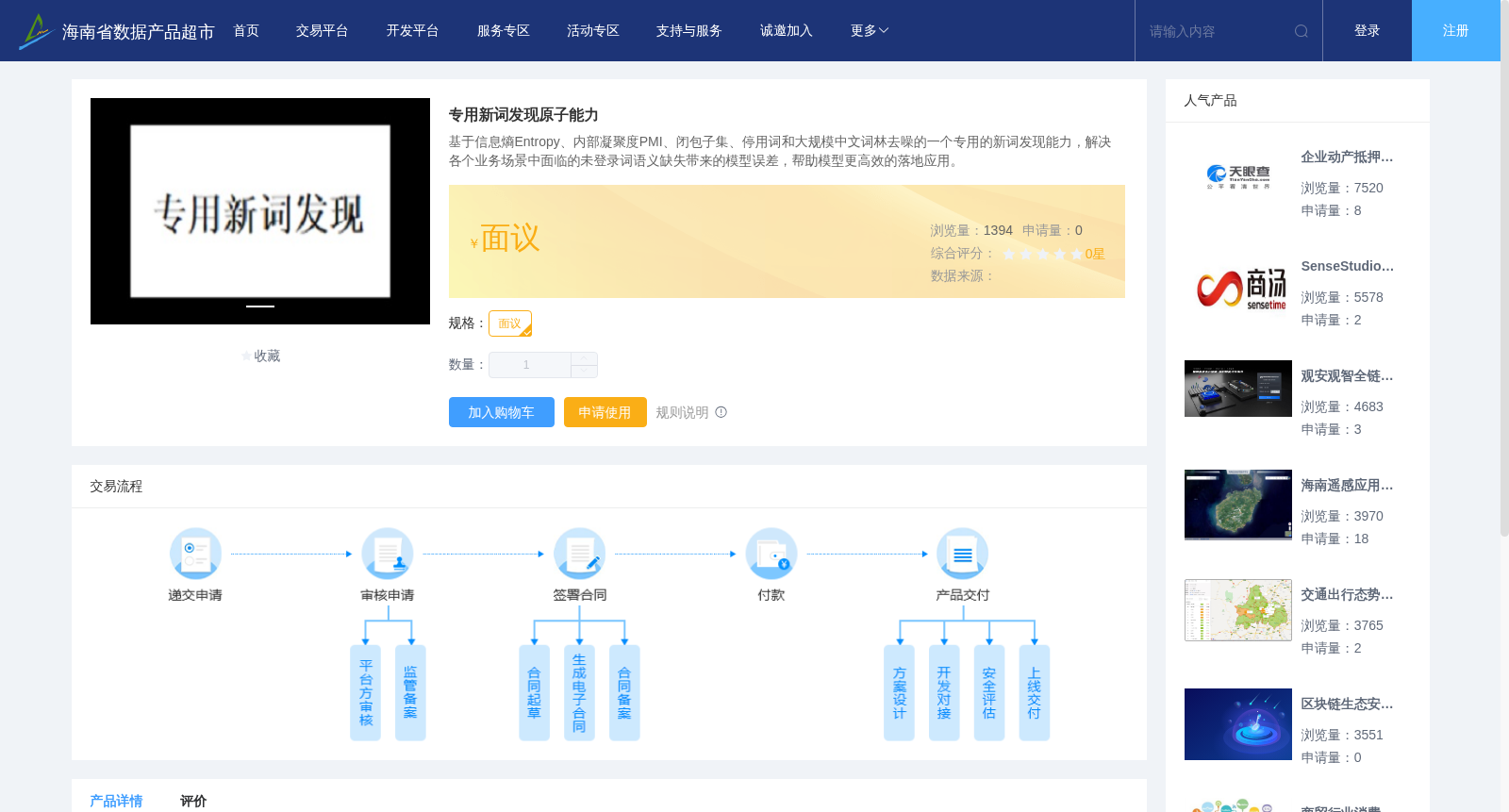Click the Hainan data supermarket logo icon
The width and height of the screenshot is (1509, 812).
click(35, 31)
